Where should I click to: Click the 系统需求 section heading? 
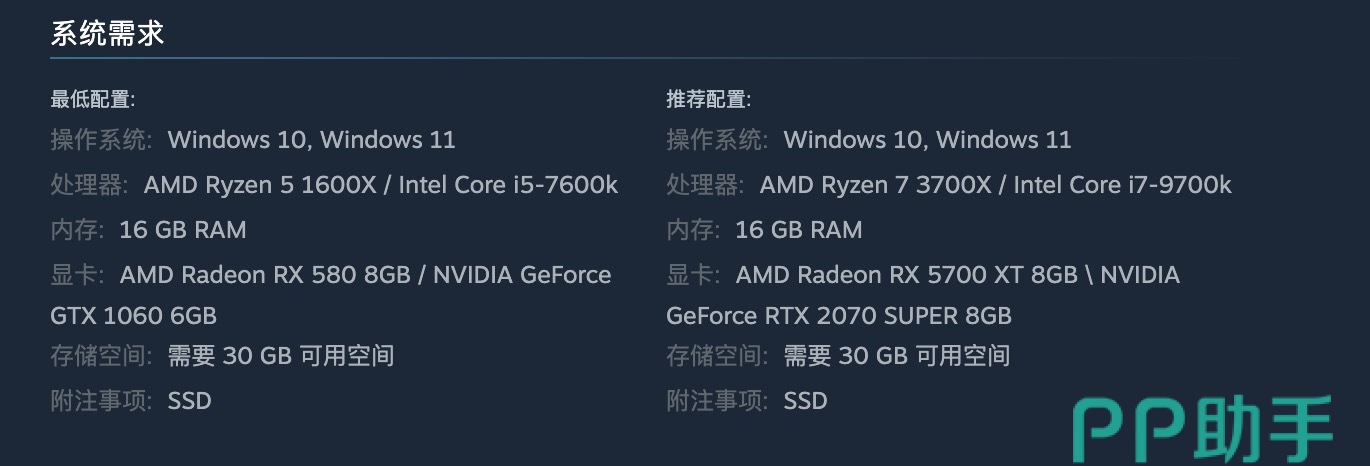pyautogui.click(x=107, y=34)
